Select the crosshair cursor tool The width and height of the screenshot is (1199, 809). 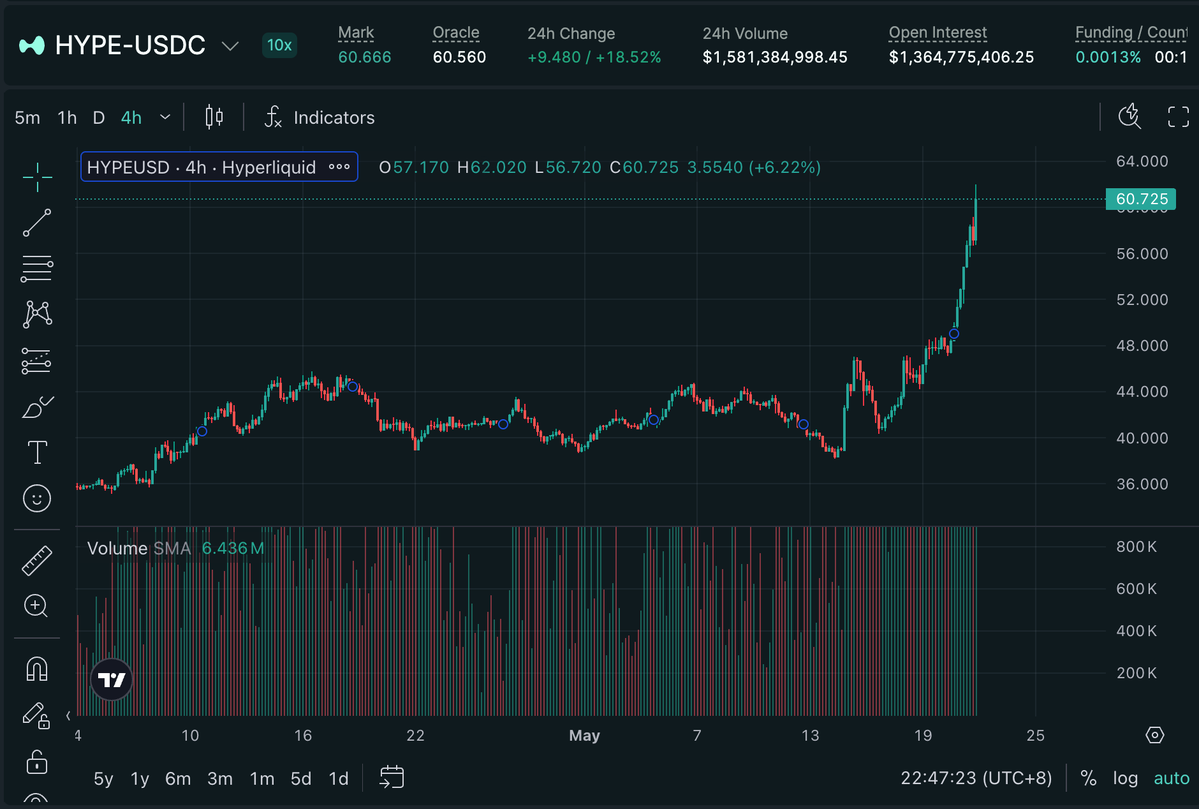[37, 177]
